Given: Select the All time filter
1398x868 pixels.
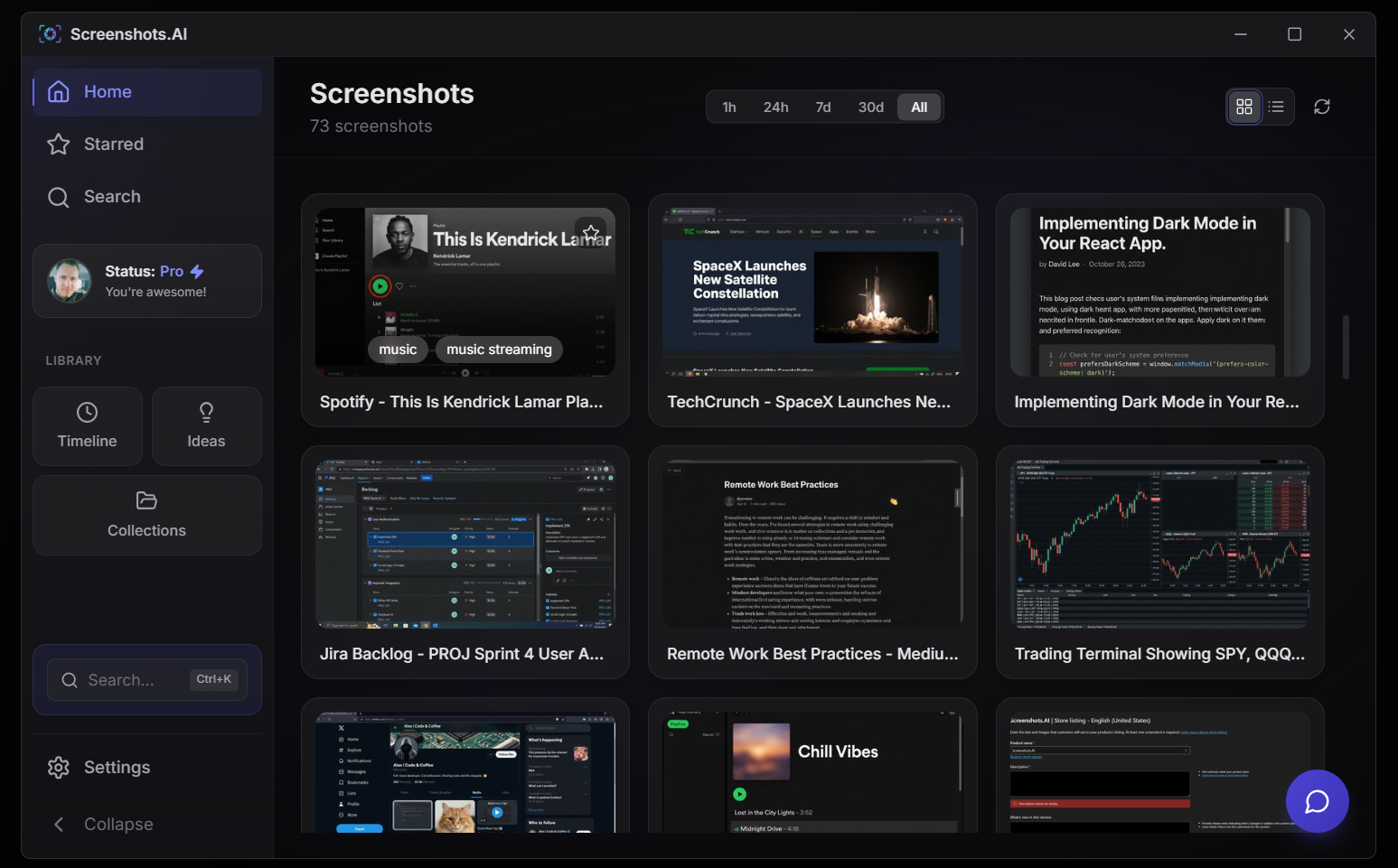Looking at the screenshot, I should [x=919, y=107].
